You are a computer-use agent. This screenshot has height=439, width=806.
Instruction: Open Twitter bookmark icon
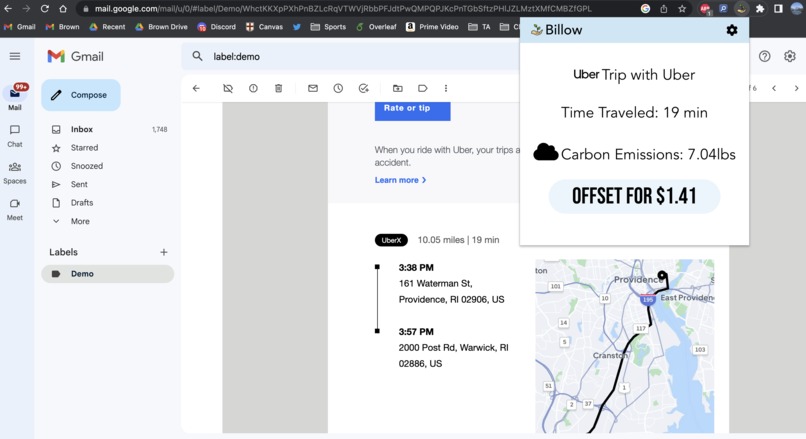point(297,27)
